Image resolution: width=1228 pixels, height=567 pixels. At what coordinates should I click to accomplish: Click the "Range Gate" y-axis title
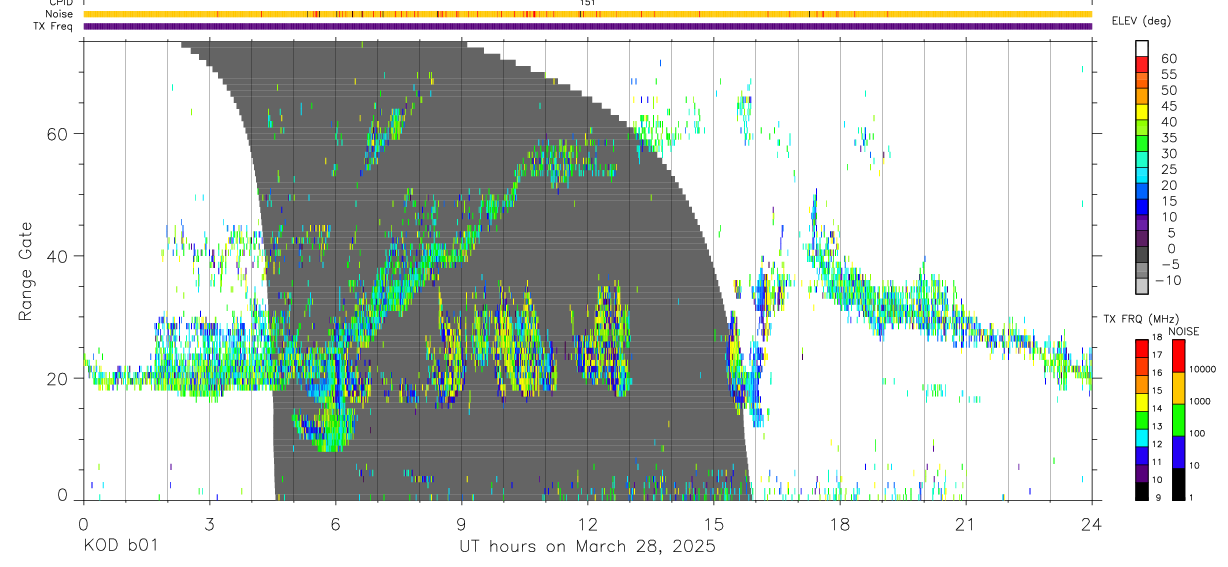tap(26, 271)
